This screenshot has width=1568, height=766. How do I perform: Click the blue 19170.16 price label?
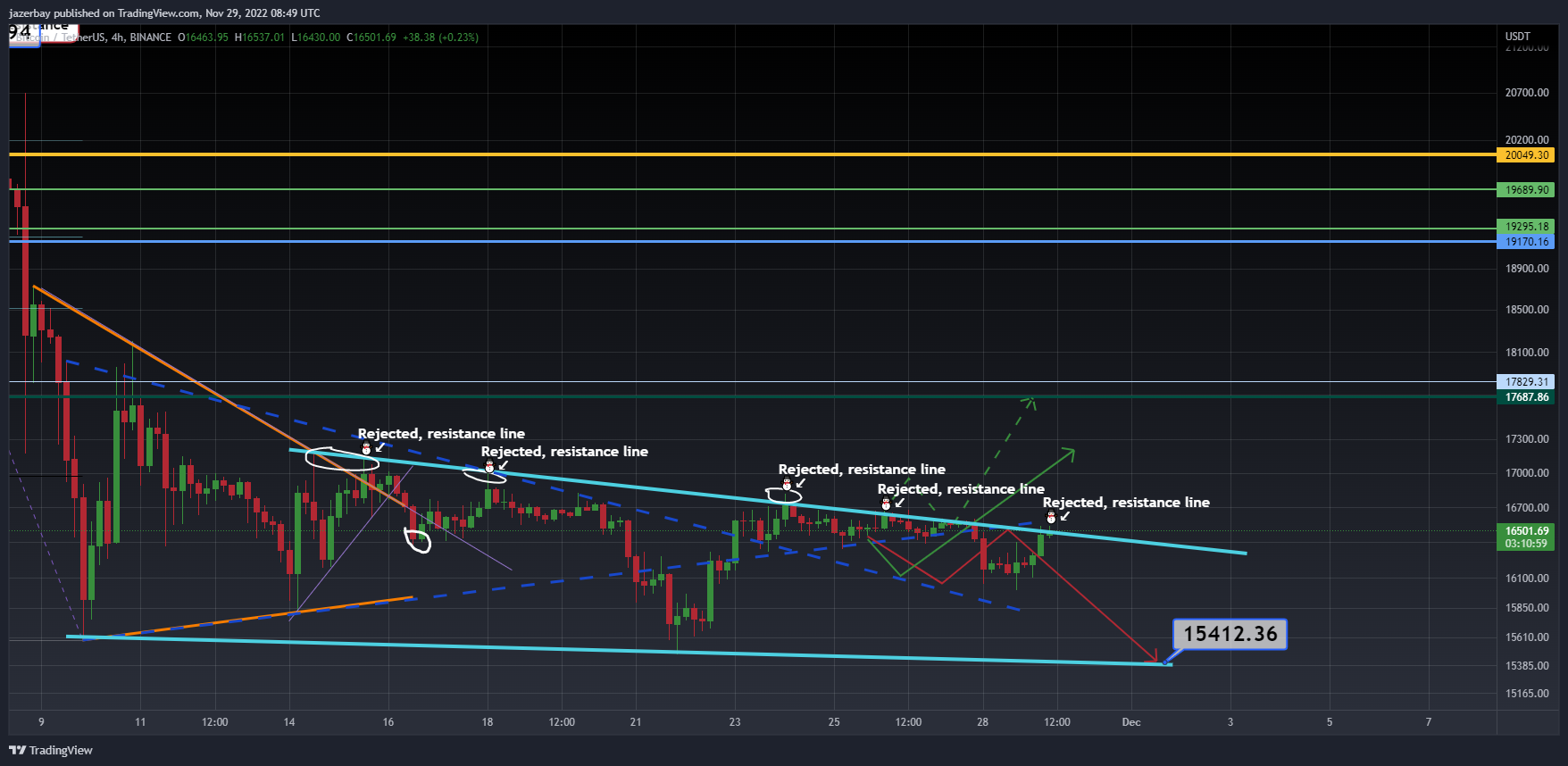pos(1526,242)
